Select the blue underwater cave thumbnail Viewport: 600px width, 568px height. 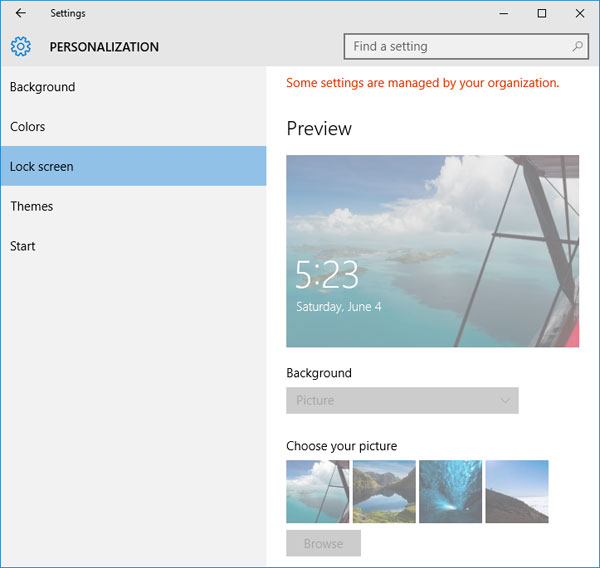tap(450, 491)
